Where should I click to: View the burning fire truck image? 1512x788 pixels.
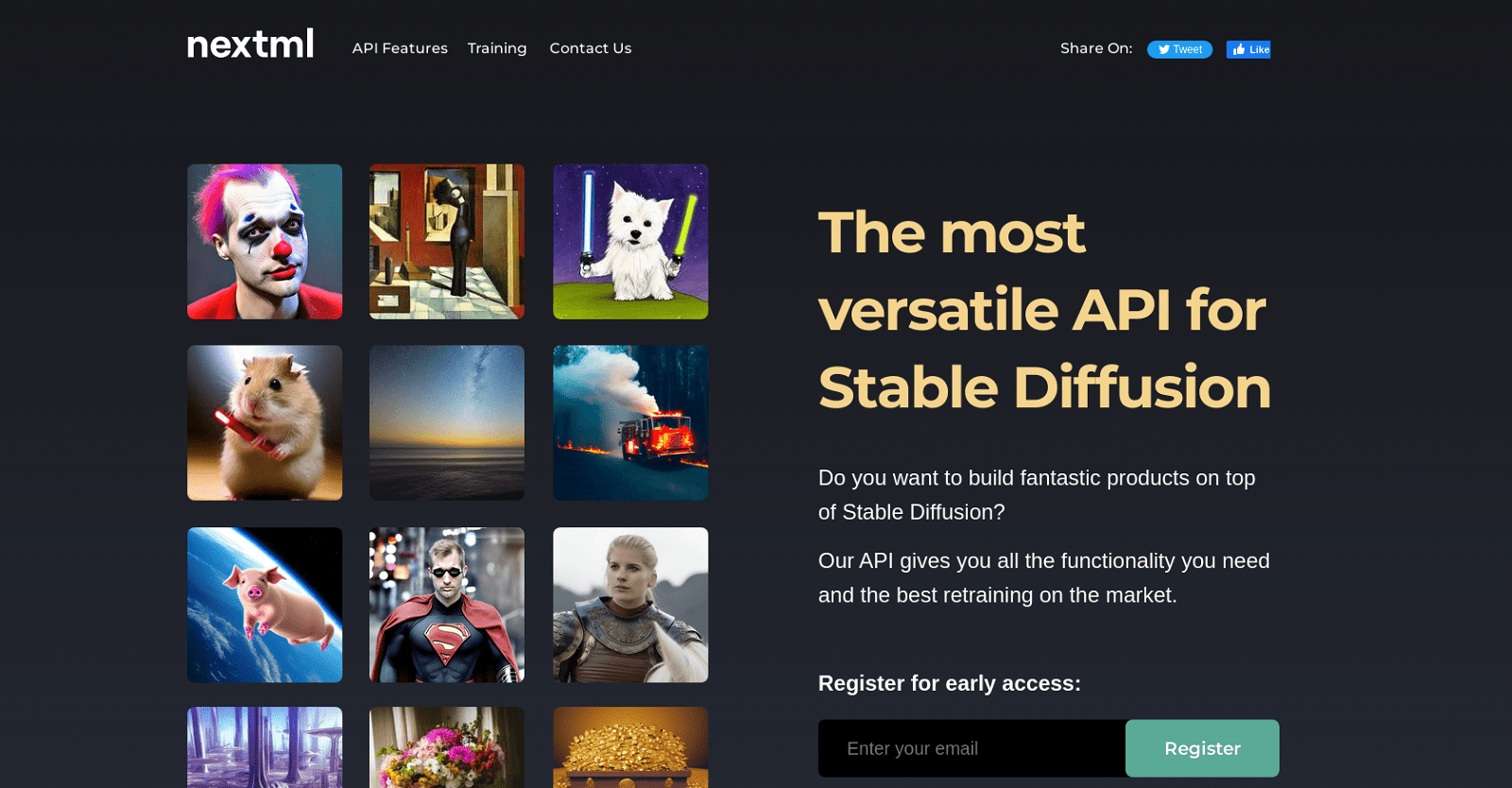(630, 422)
